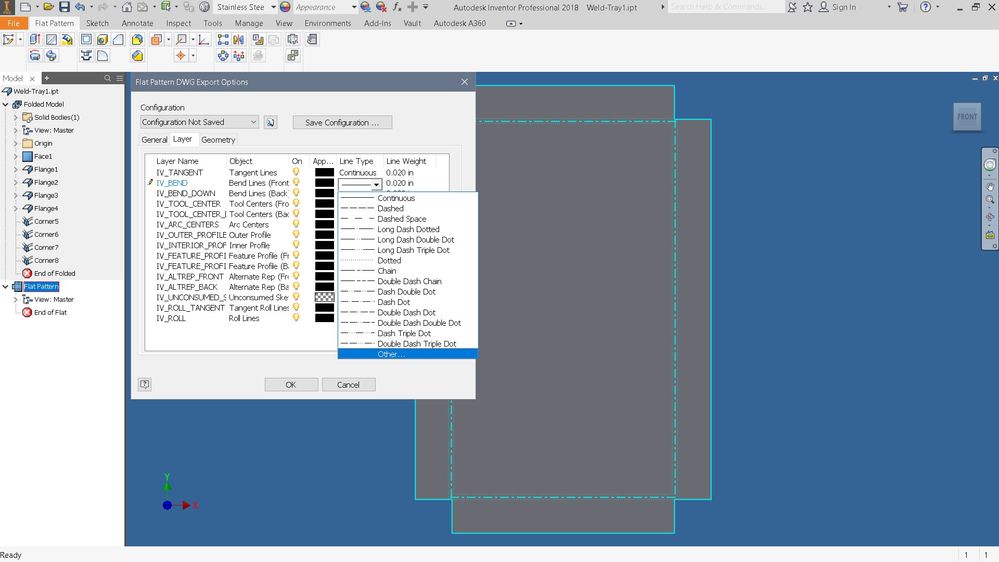This screenshot has width=999, height=562.
Task: Click the icon next to configuration dropdown
Action: 270,122
